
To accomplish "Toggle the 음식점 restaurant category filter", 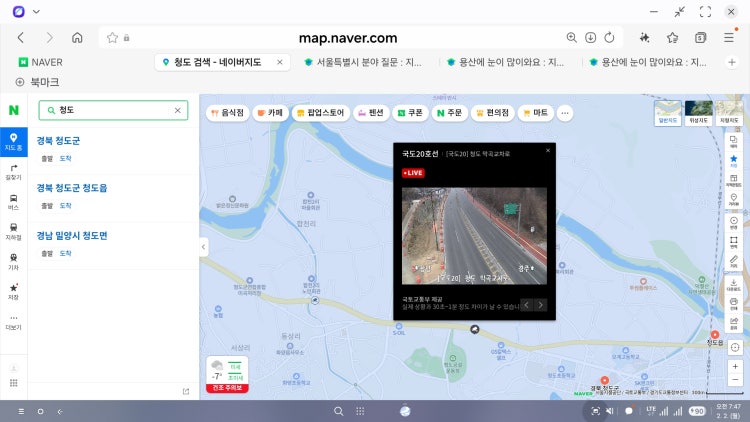I will [x=227, y=114].
